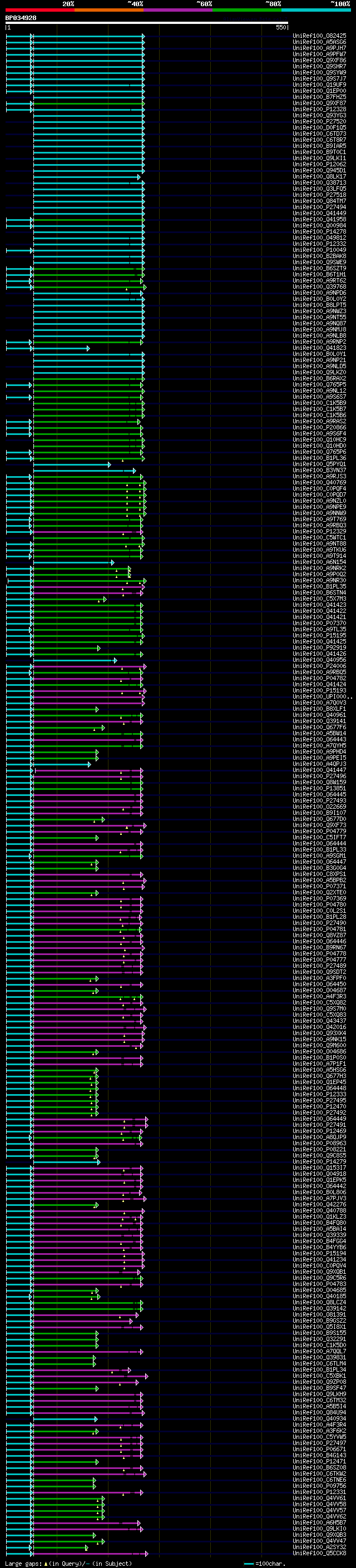Click hit label UniRef100_B7FHZ5
Image resolution: width=356 pixels, height=1568 pixels.
[x=319, y=97]
